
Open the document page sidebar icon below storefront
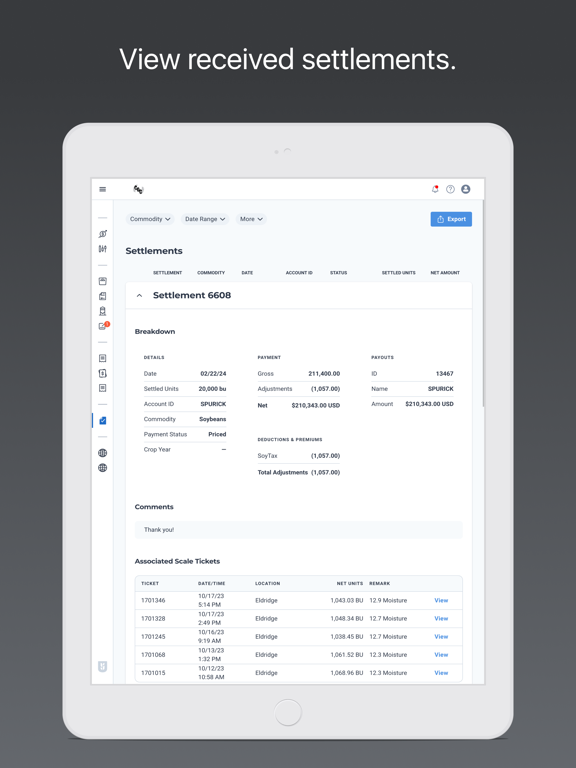[102, 296]
